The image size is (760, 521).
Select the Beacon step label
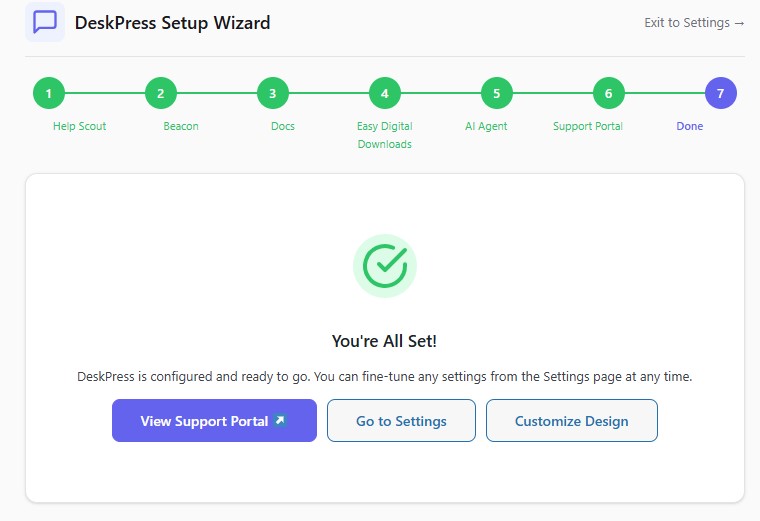pos(181,127)
